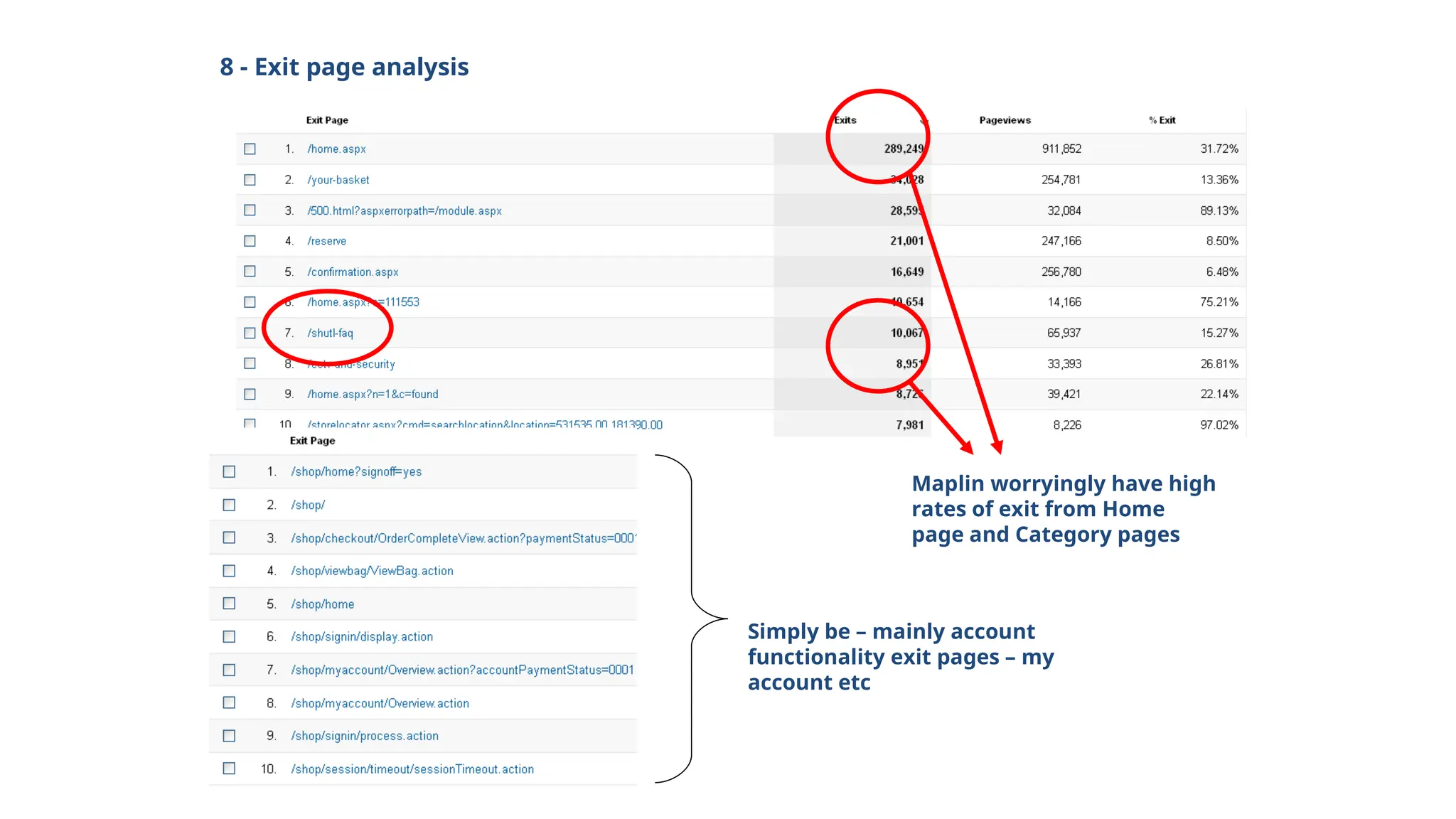
Task: Open the Overview.action?accountPaymentStatus=0001 link in row 7
Action: pyautogui.click(x=462, y=670)
